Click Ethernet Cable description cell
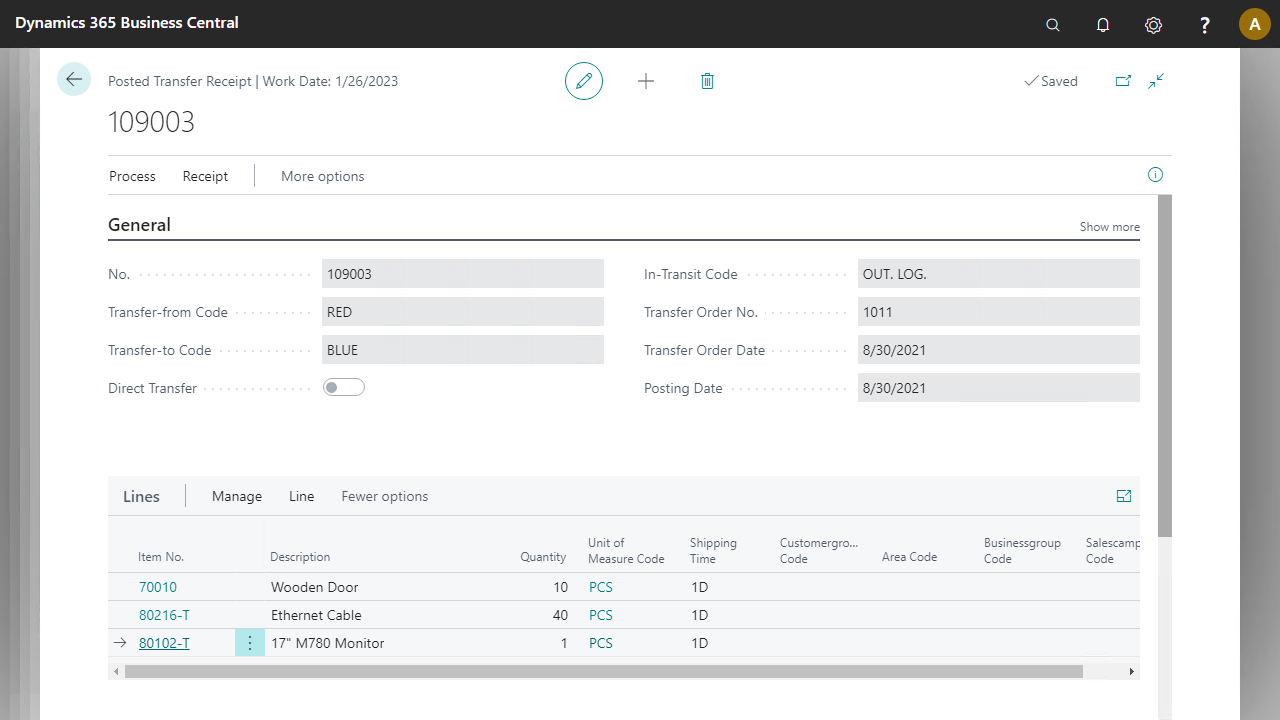1280x720 pixels. (x=316, y=615)
